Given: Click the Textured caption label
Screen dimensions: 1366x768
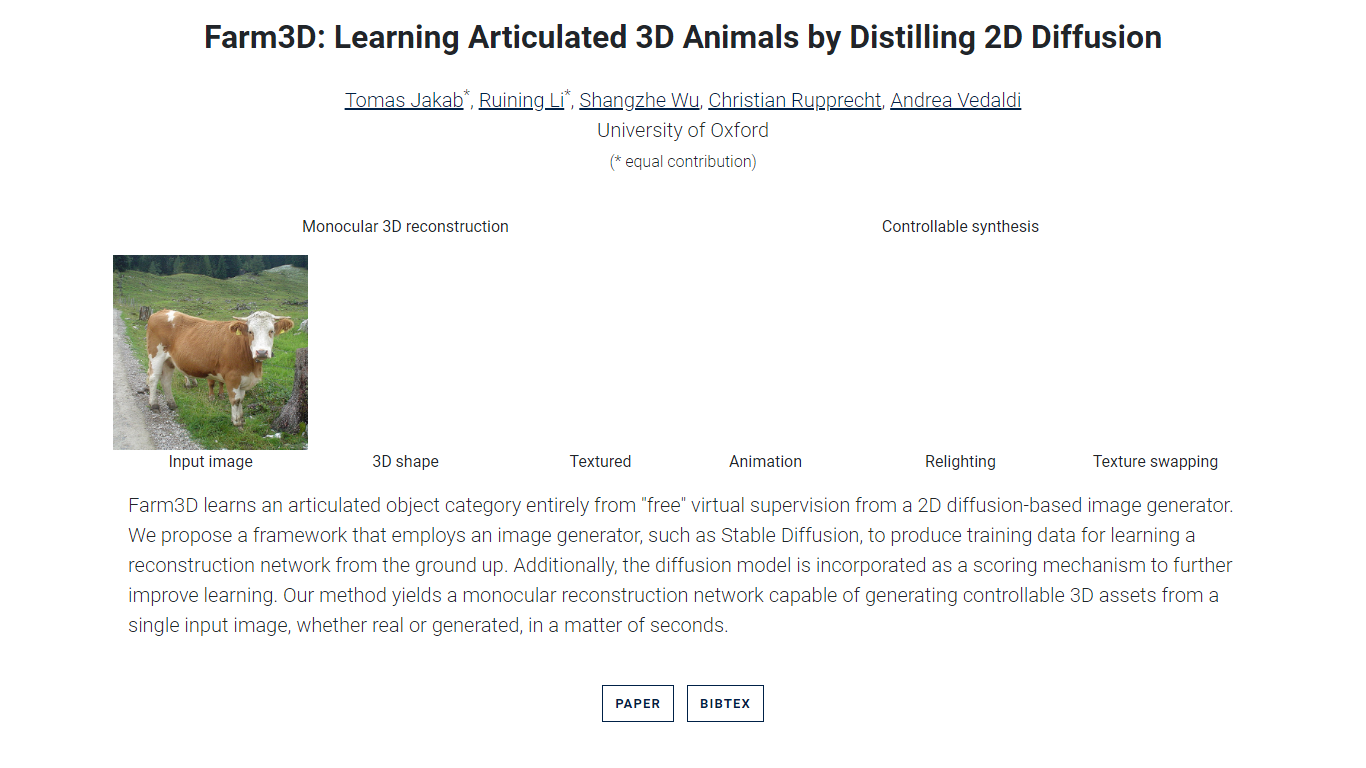Looking at the screenshot, I should [x=600, y=462].
